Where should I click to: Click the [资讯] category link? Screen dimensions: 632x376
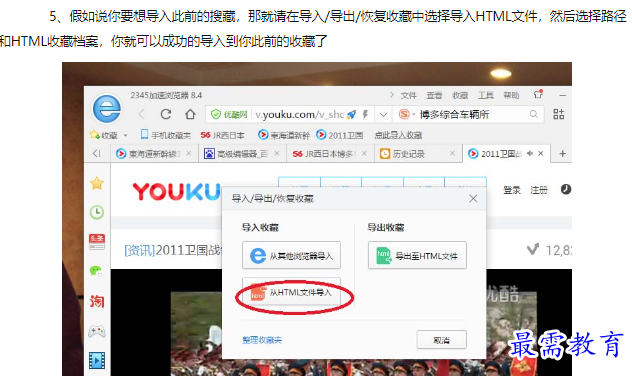(x=139, y=251)
